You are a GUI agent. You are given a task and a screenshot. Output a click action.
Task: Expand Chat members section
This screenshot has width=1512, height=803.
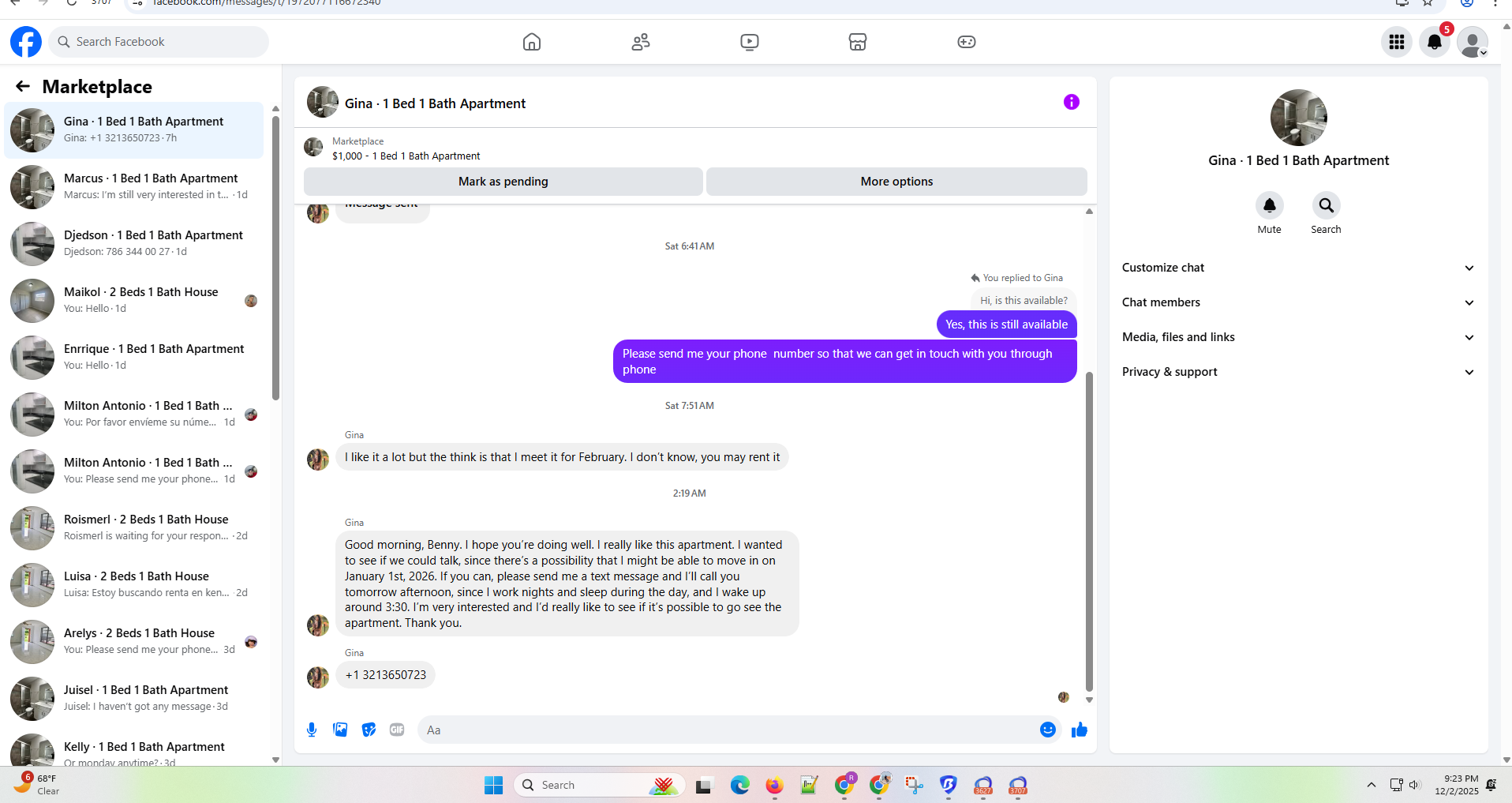coord(1298,302)
